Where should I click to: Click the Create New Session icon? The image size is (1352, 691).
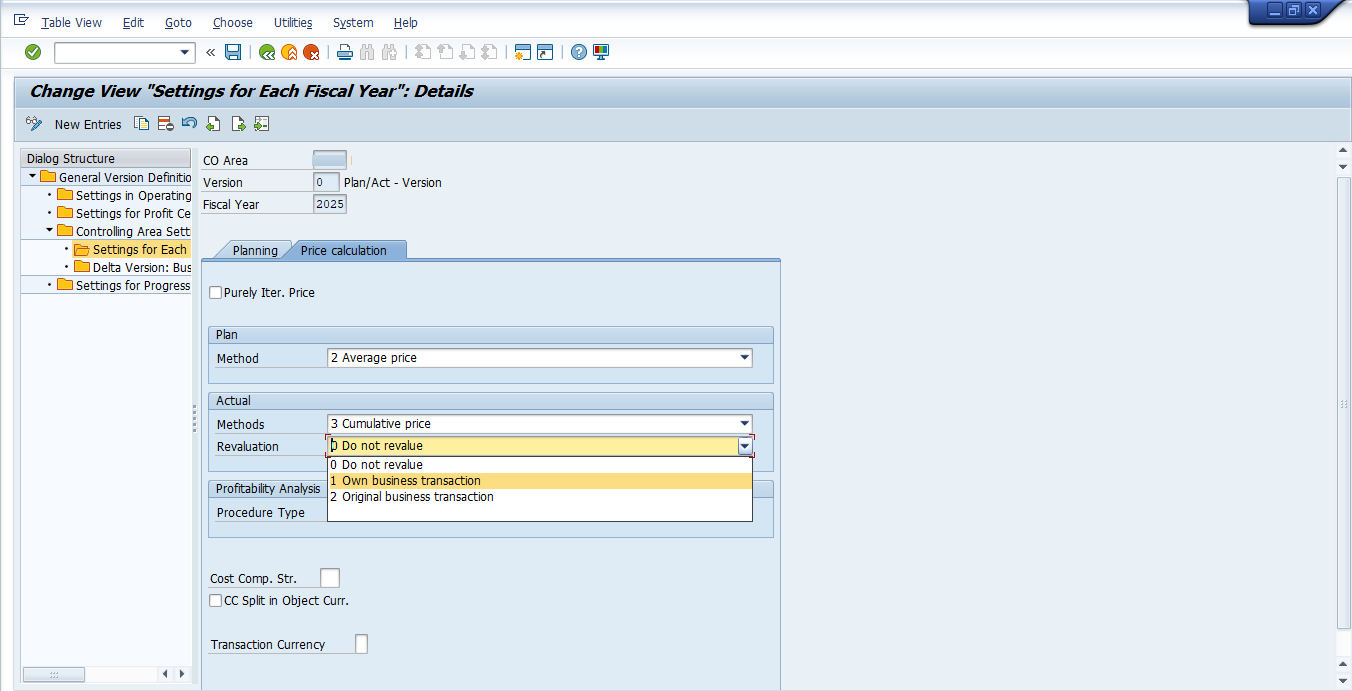522,52
